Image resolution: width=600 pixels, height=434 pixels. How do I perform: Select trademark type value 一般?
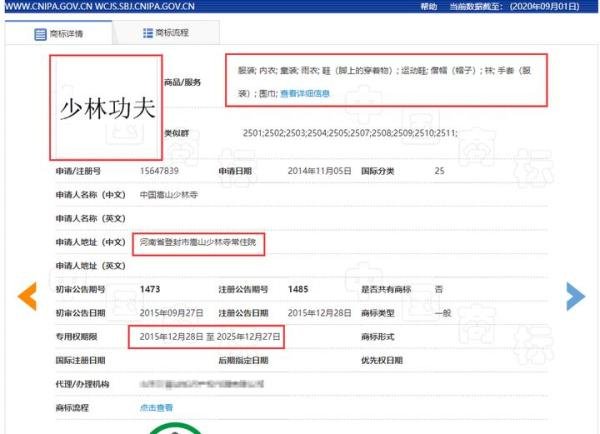443,313
